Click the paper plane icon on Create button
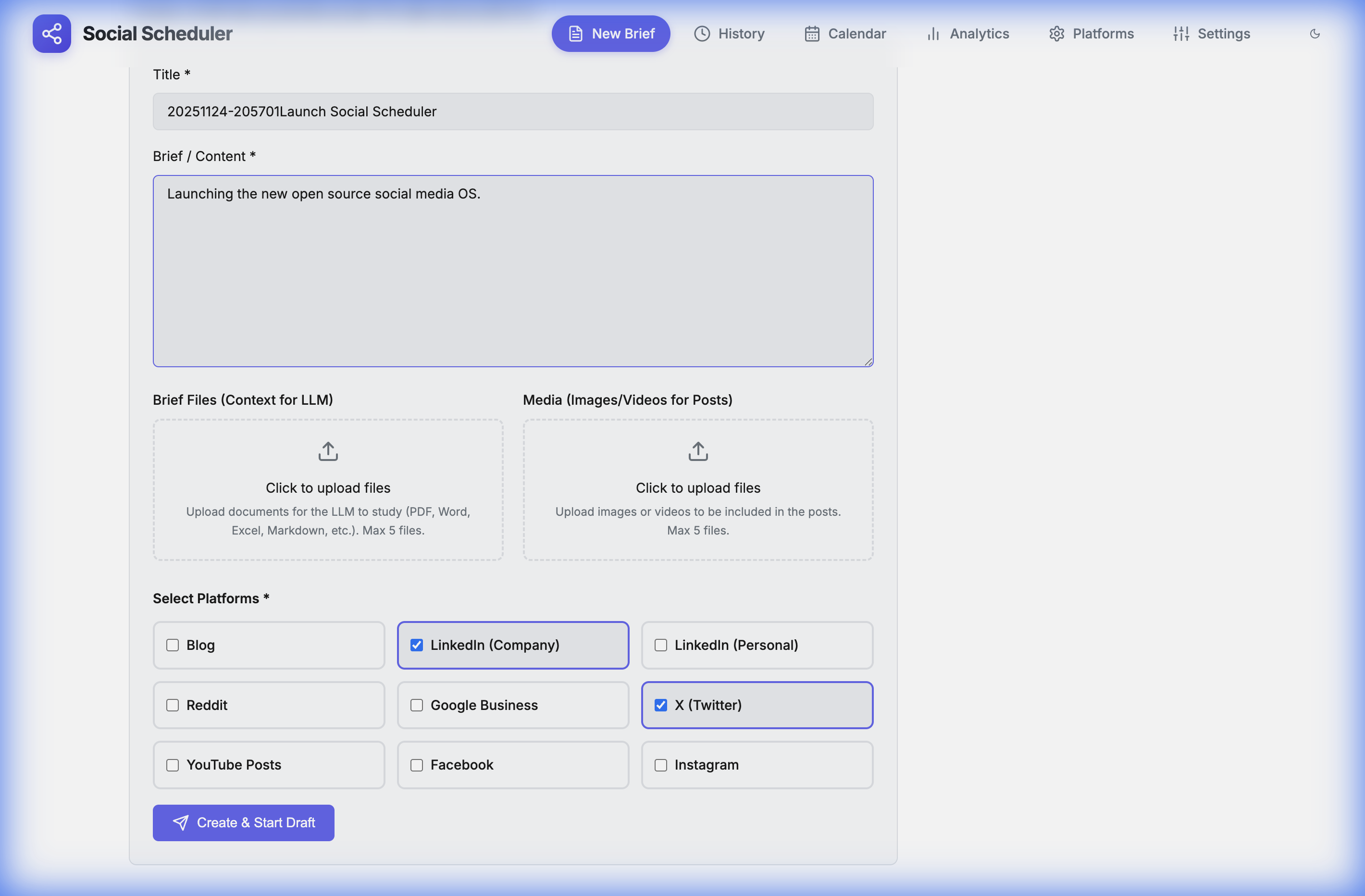 click(x=180, y=822)
